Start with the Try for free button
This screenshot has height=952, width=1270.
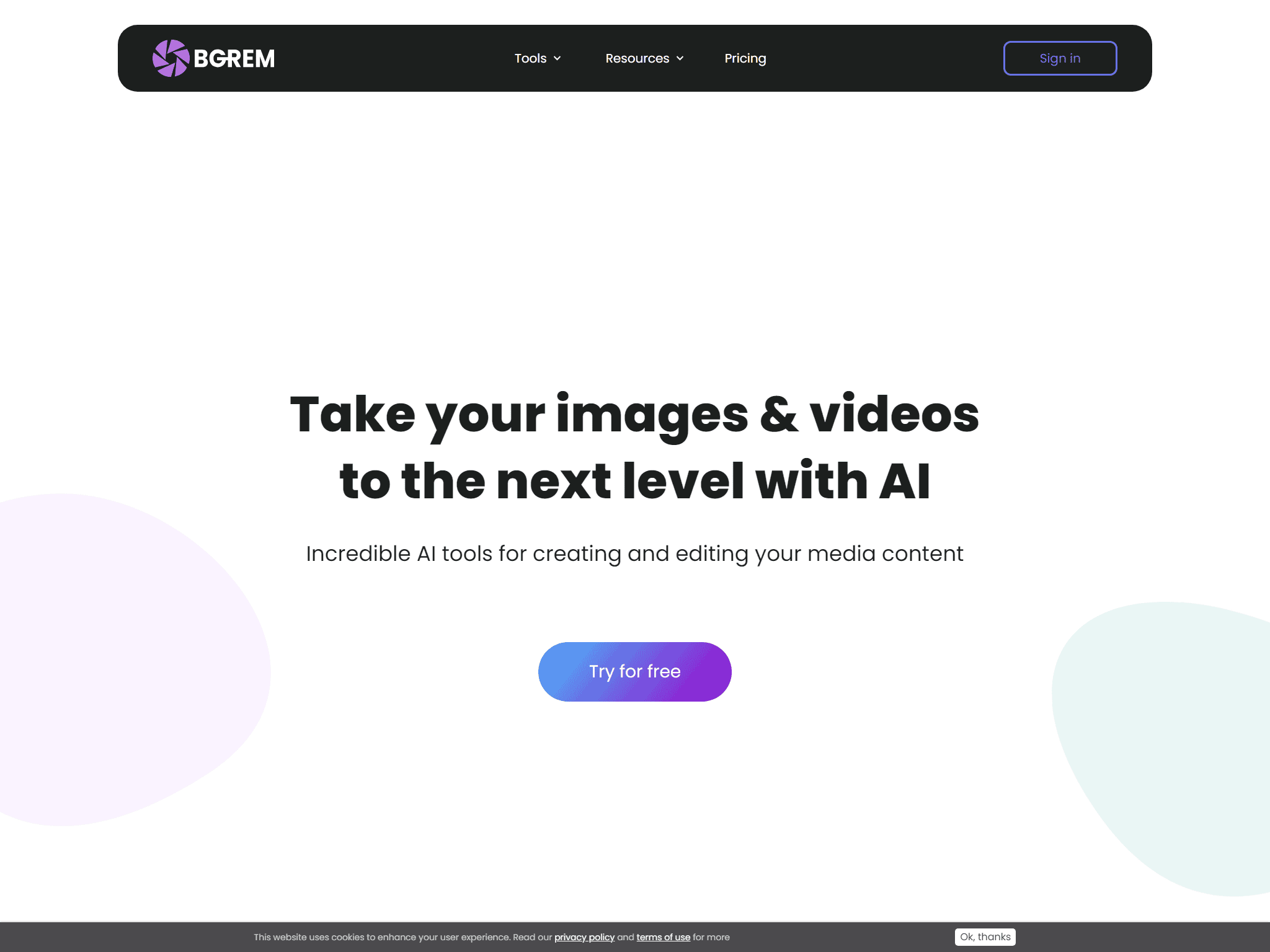pyautogui.click(x=635, y=671)
